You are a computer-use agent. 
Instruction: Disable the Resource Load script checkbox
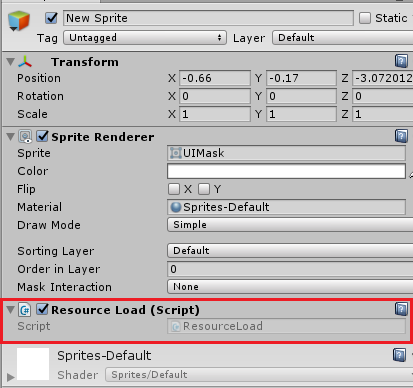tap(43, 309)
